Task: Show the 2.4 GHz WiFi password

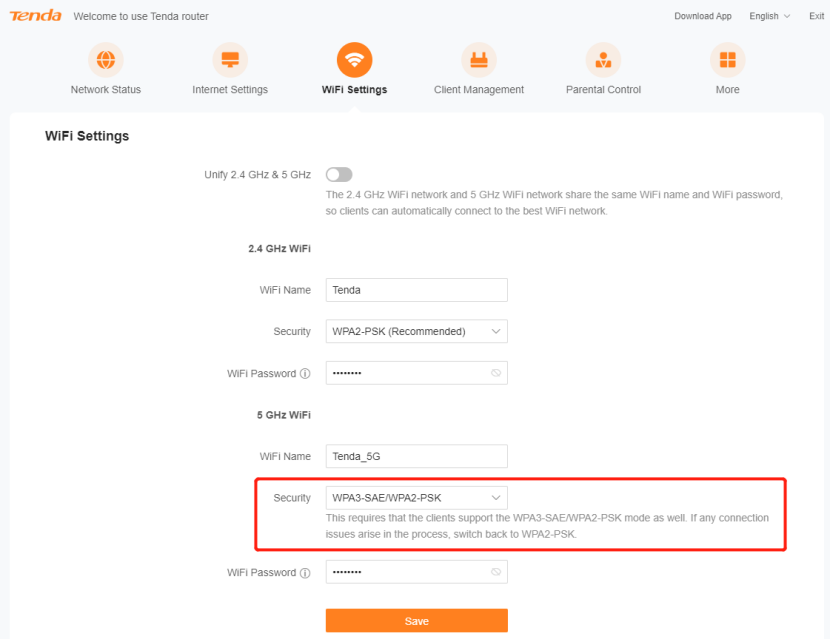Action: click(495, 373)
